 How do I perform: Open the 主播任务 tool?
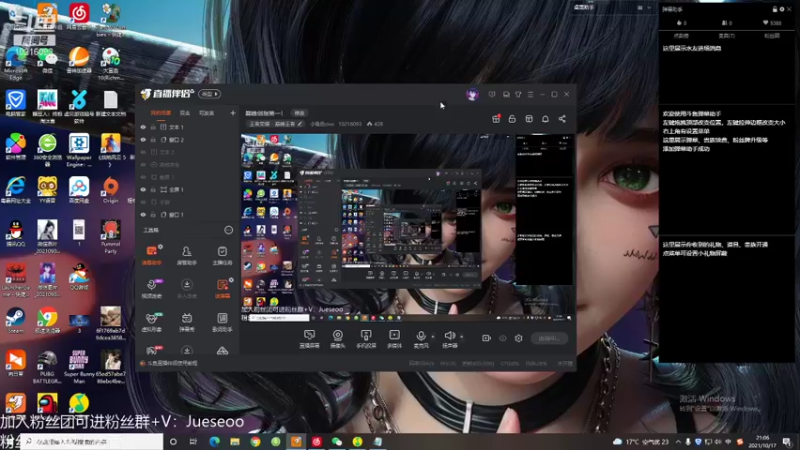(x=222, y=255)
